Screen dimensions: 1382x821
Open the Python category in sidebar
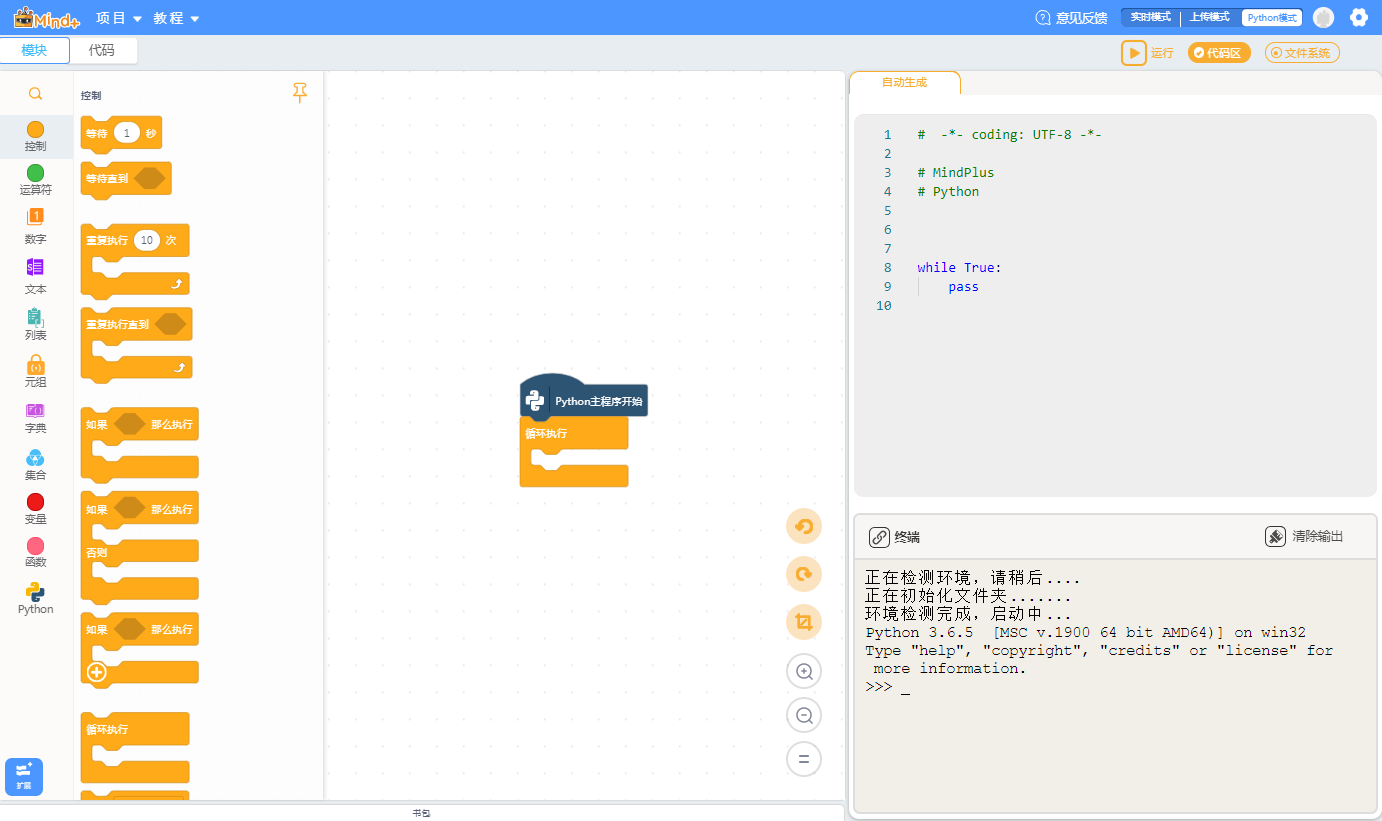(36, 598)
